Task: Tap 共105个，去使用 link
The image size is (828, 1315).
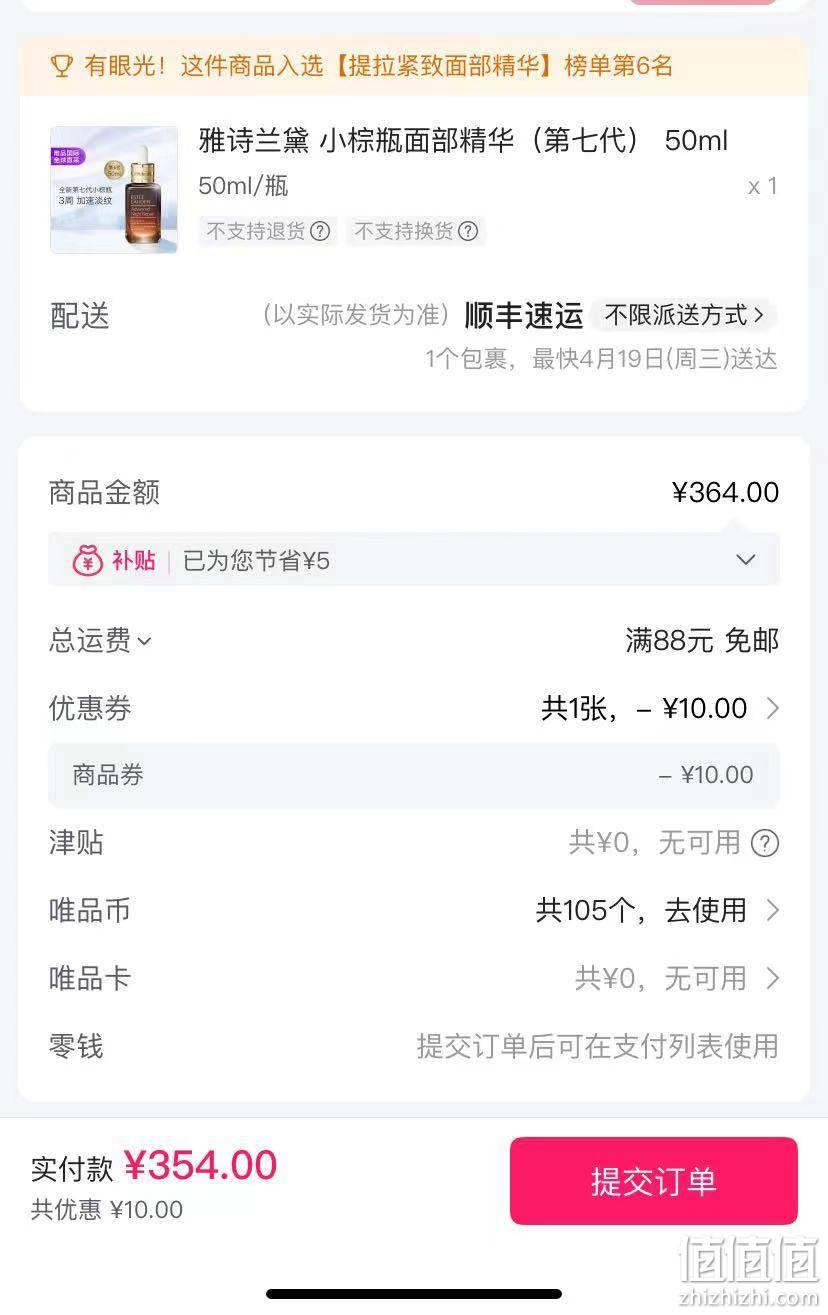Action: [x=641, y=910]
